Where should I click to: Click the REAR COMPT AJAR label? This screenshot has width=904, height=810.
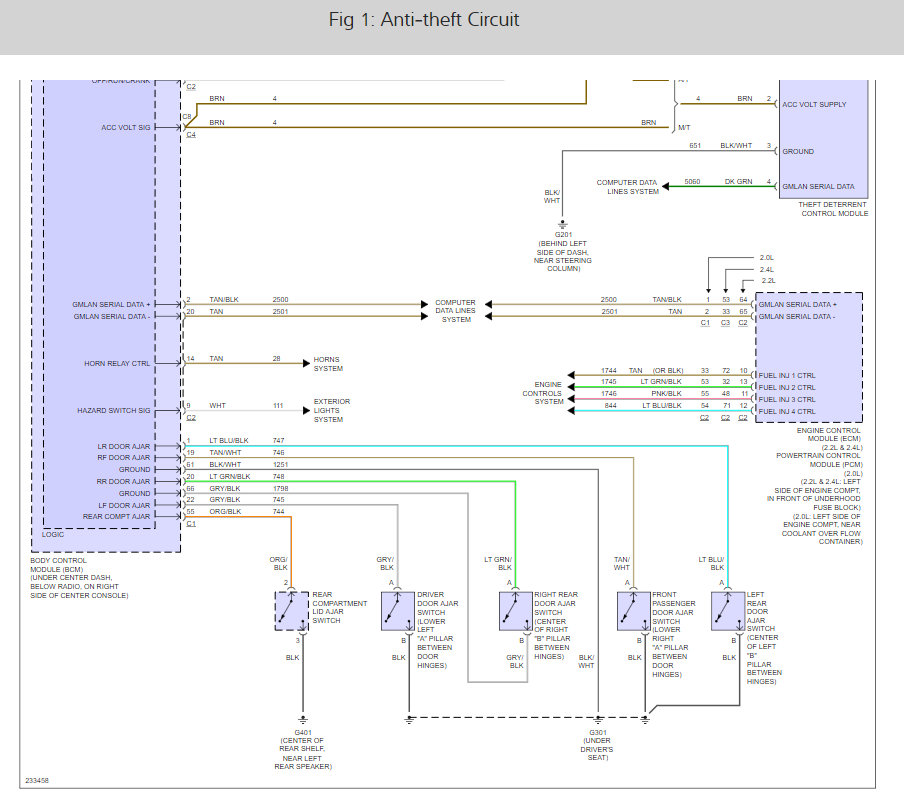point(116,517)
